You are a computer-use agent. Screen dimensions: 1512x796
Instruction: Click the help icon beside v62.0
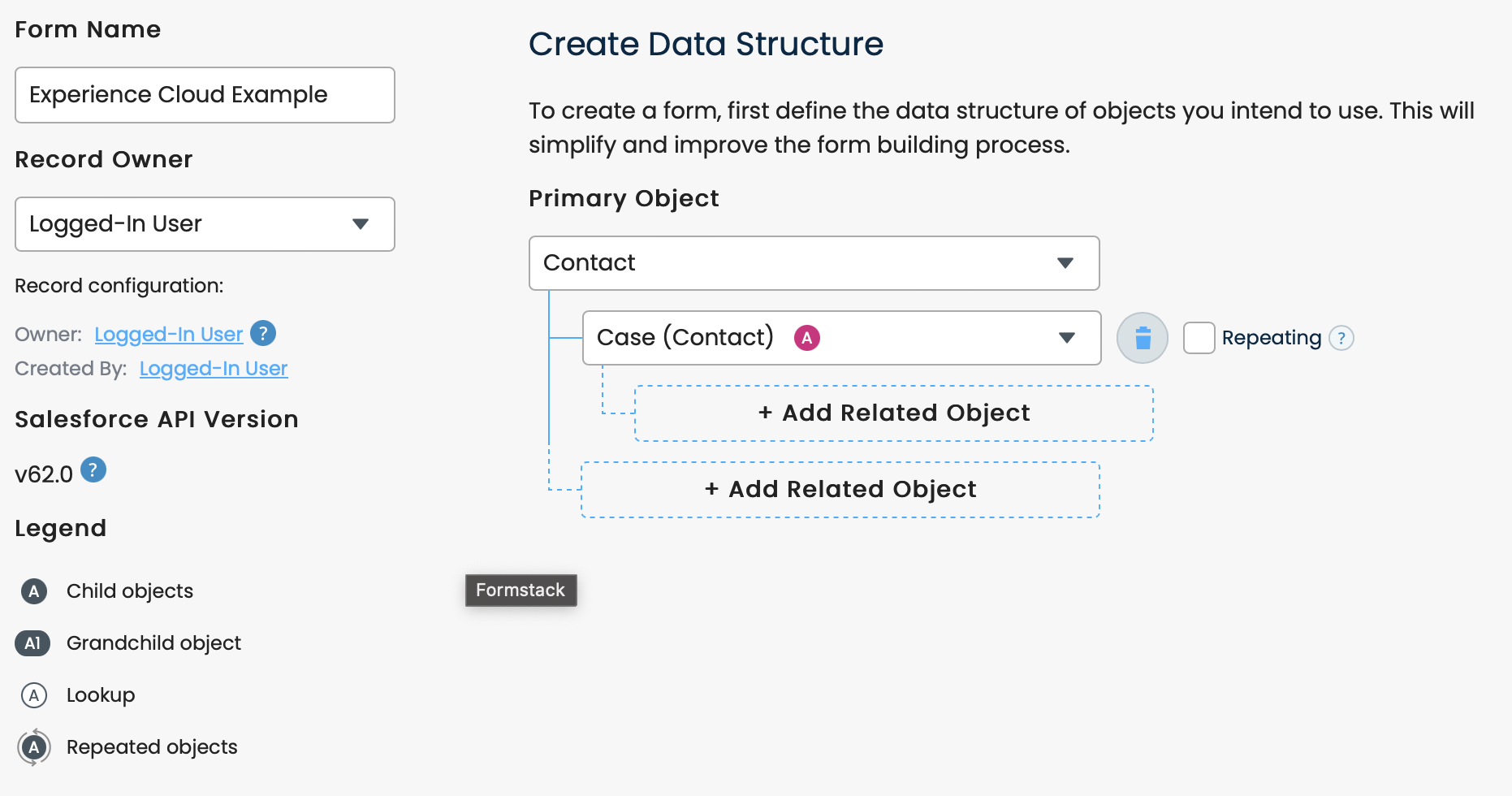click(x=93, y=470)
